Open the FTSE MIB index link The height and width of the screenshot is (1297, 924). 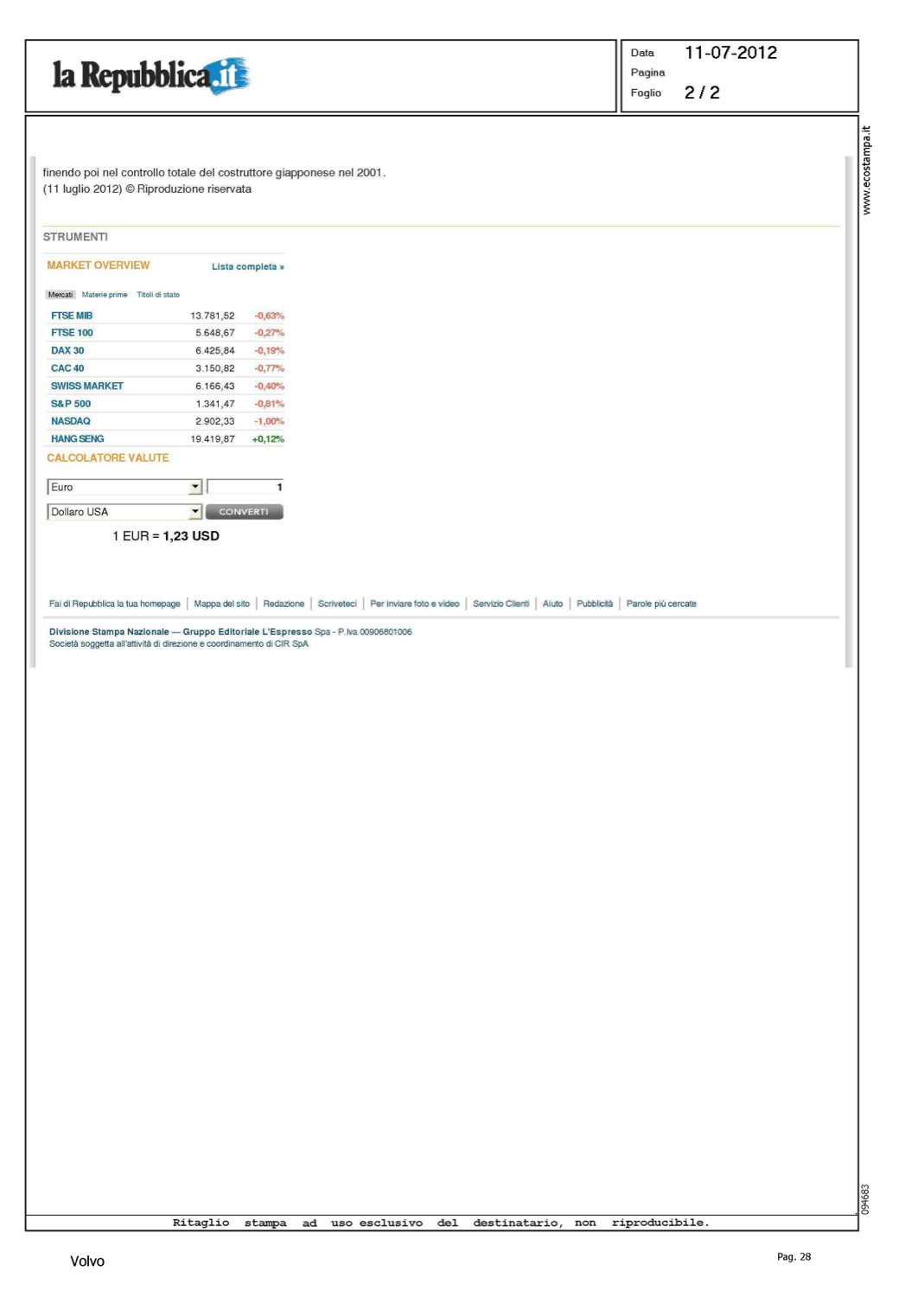[72, 316]
